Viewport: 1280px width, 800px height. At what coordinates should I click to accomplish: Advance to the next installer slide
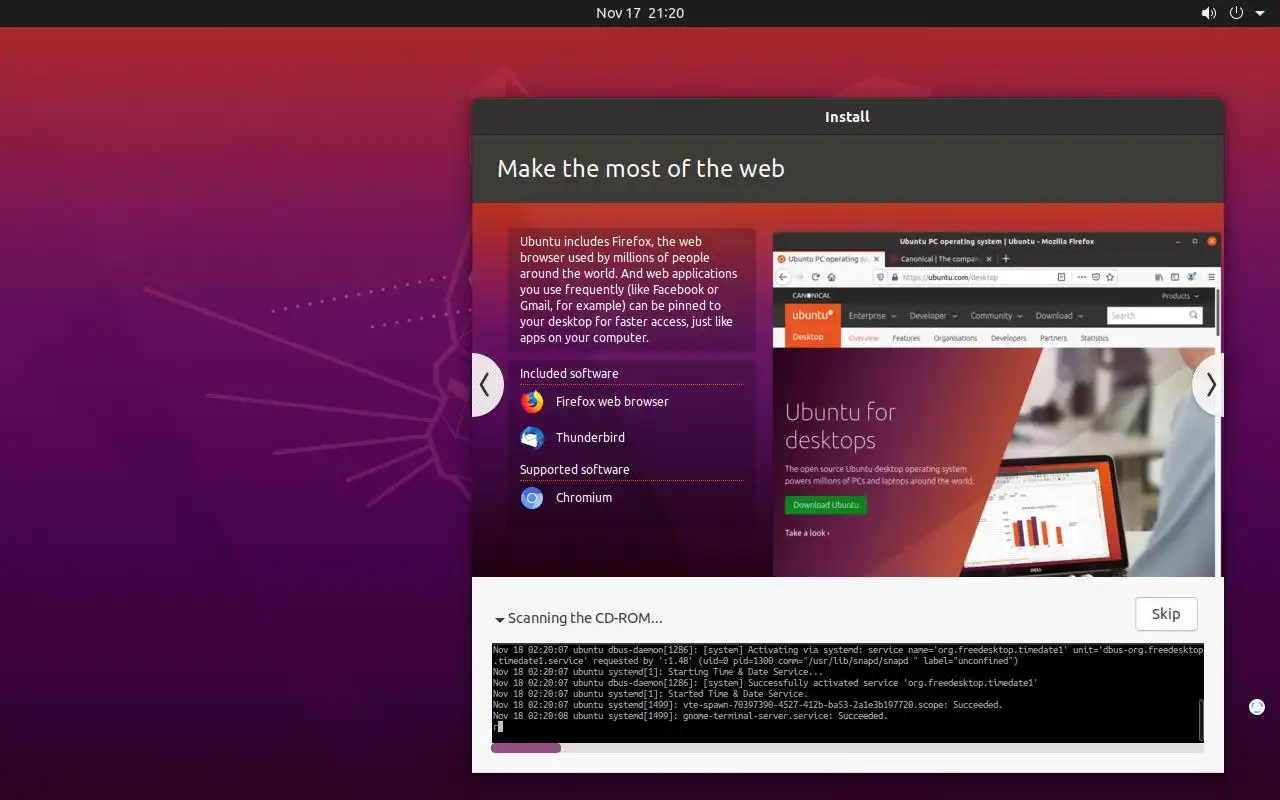(x=1209, y=385)
